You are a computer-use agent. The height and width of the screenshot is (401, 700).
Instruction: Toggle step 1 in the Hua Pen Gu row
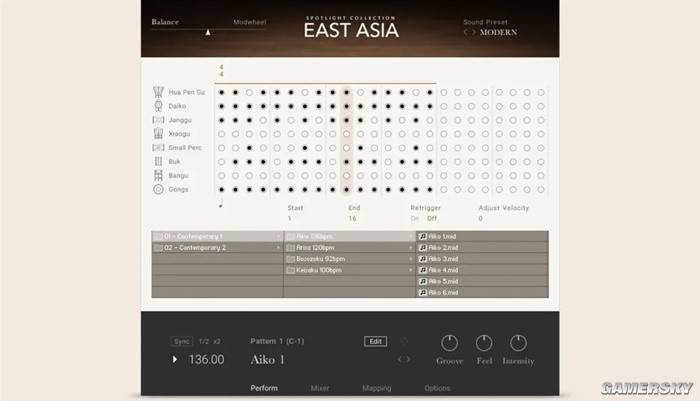click(x=221, y=92)
